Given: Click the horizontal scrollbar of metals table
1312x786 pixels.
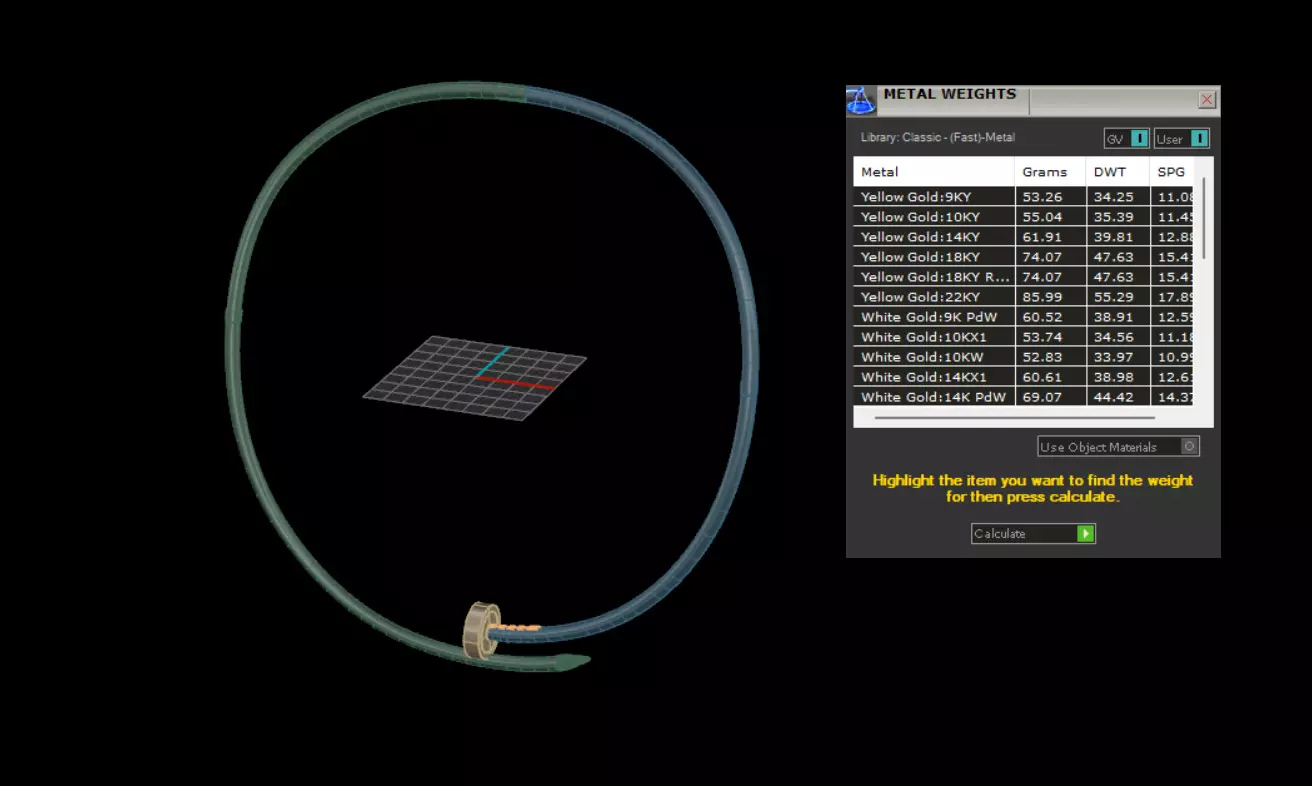Looking at the screenshot, I should 1014,418.
